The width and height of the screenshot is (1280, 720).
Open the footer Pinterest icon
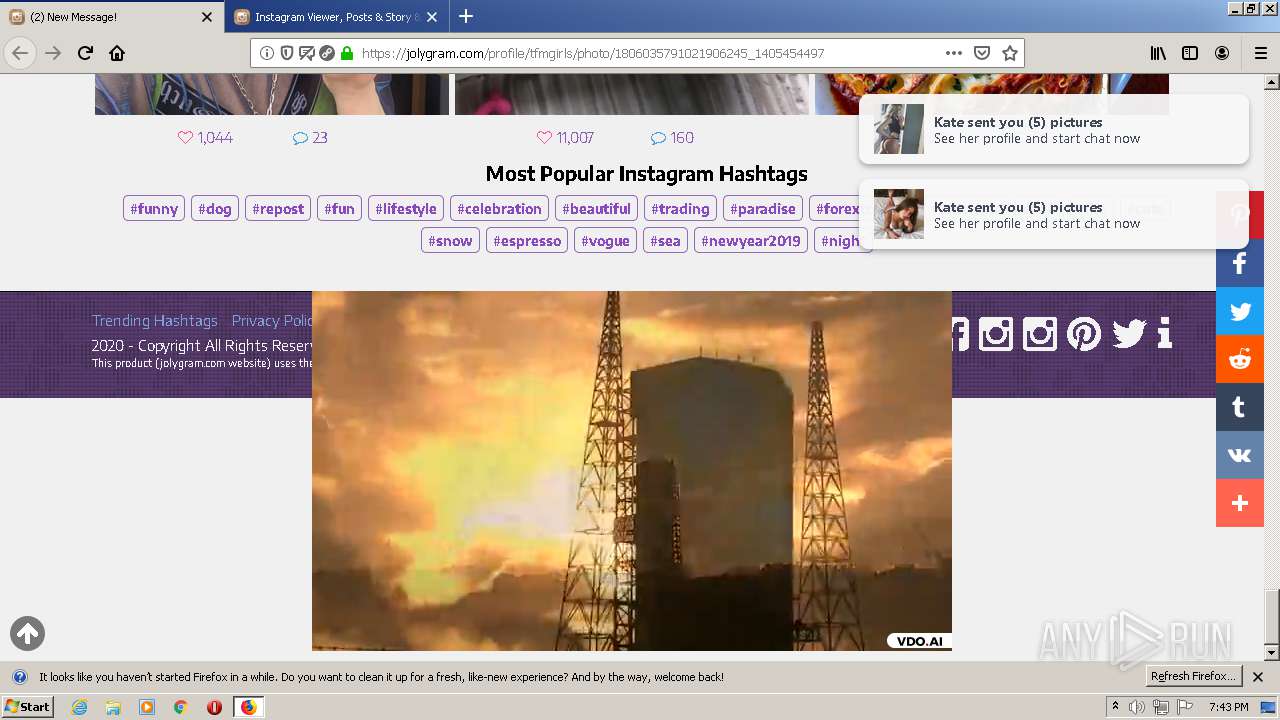1084,333
